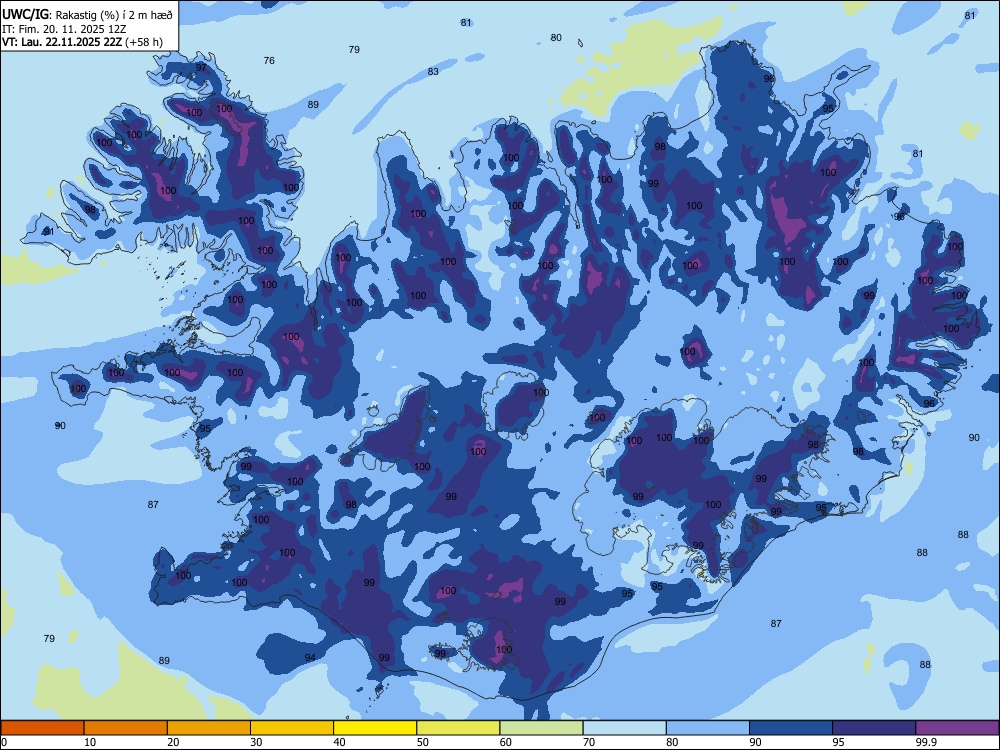Image resolution: width=1000 pixels, height=750 pixels.
Task: Select the 95–99.9 dark indigo legend swatch
Action: (x=874, y=728)
